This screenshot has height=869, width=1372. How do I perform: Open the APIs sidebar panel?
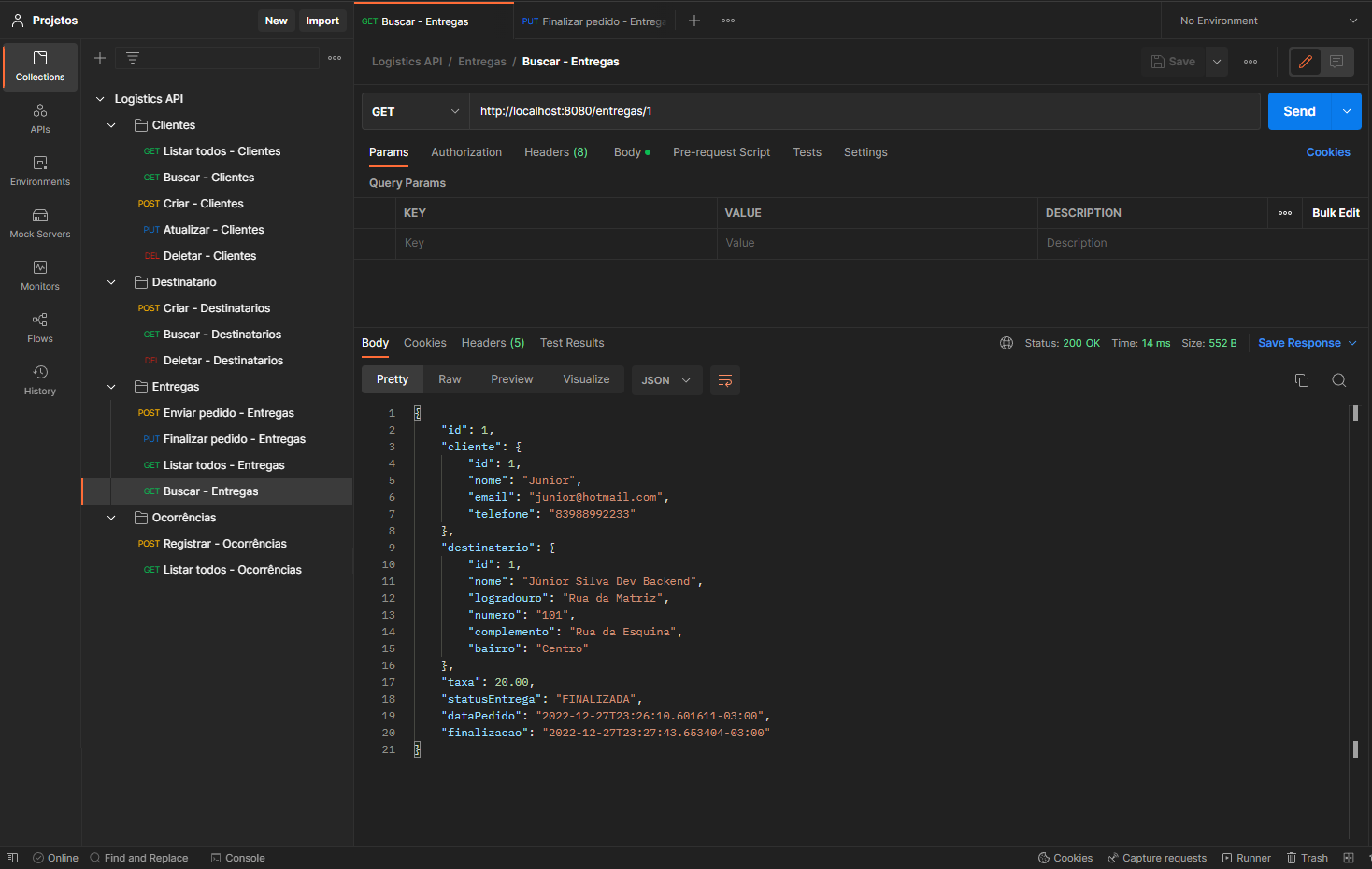pyautogui.click(x=40, y=119)
